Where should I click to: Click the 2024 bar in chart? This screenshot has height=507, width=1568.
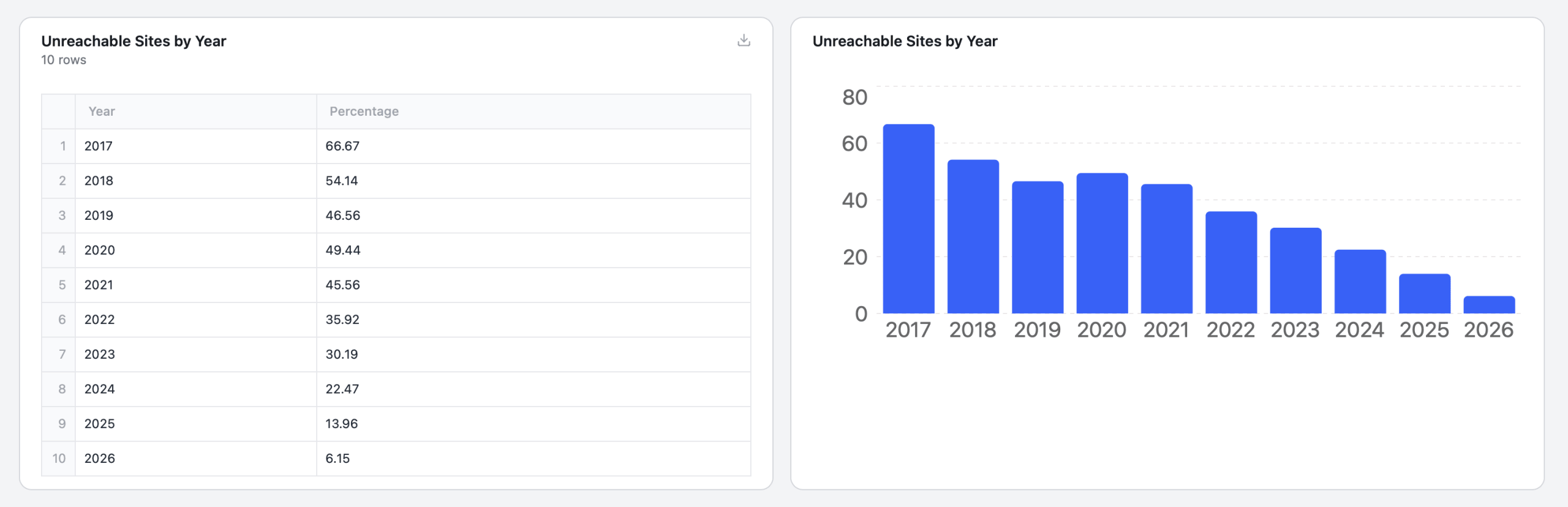(1360, 282)
